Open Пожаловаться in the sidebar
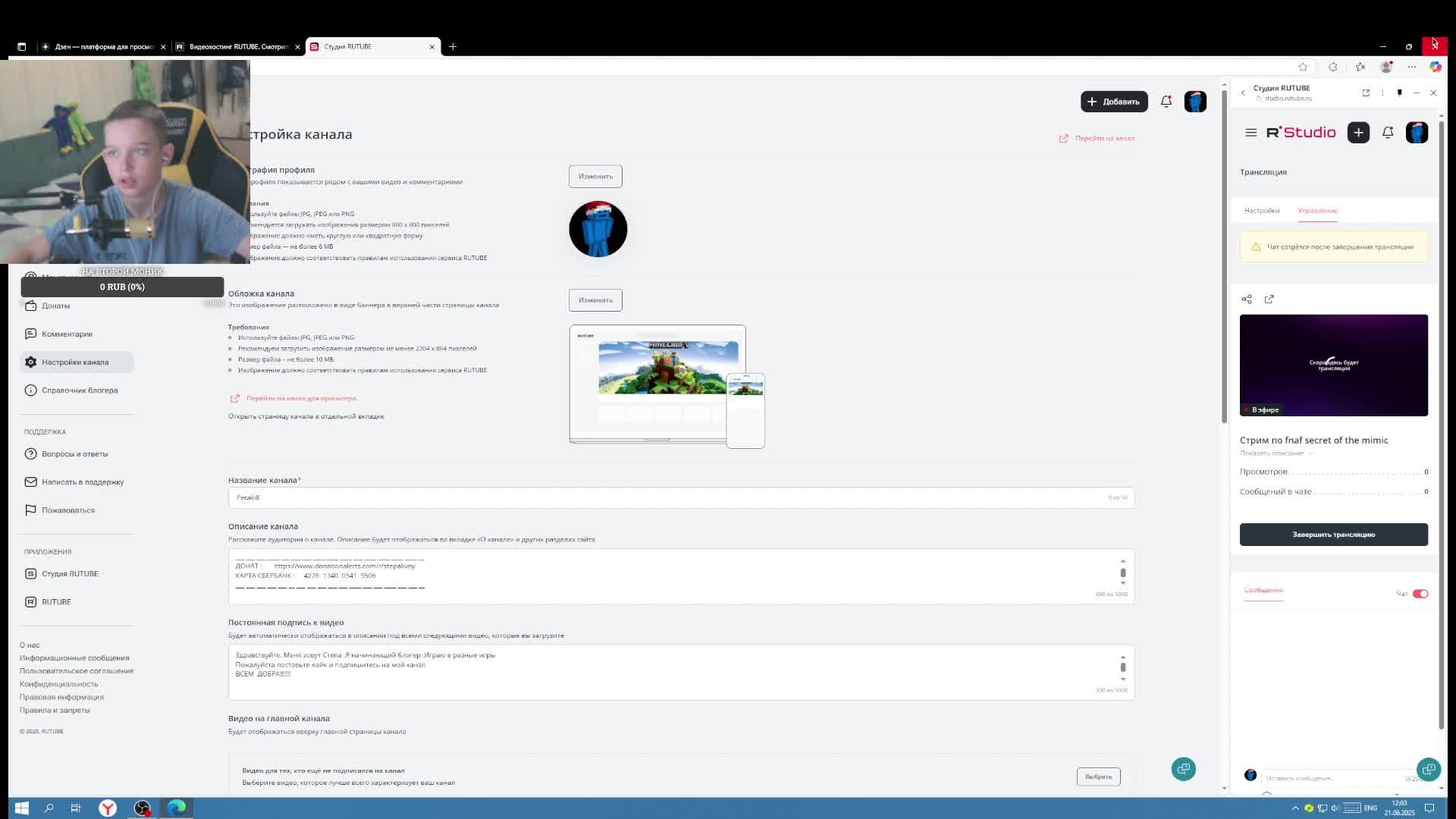Screen dimensions: 1456x819 click(x=68, y=510)
